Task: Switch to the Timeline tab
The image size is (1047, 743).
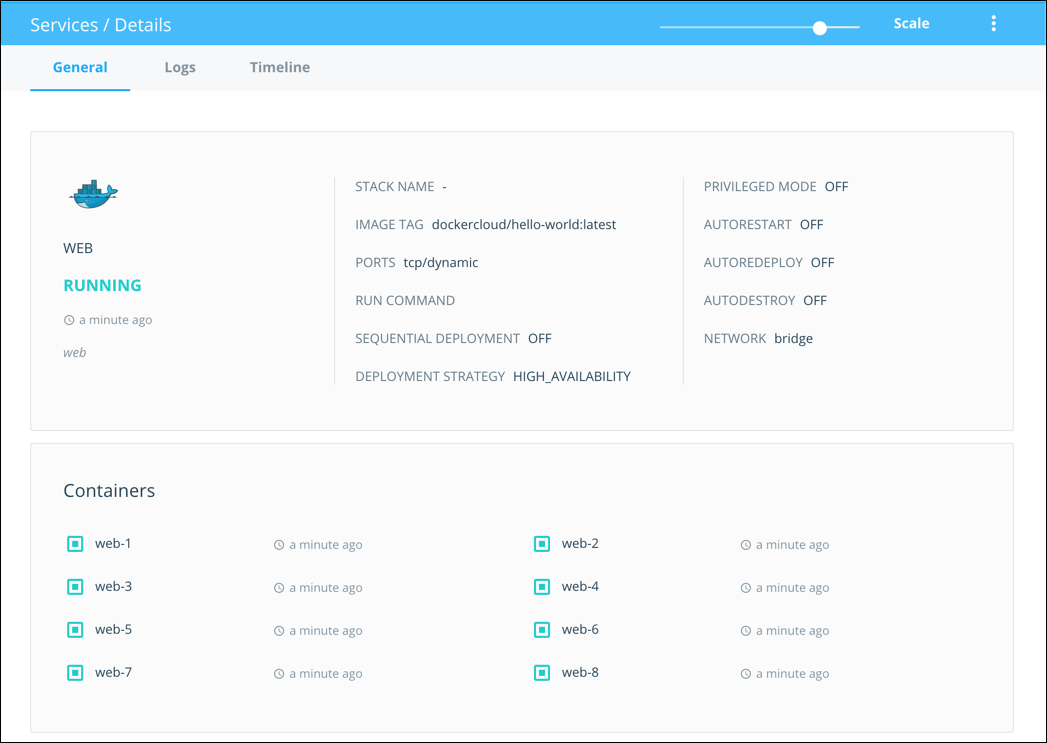Action: (x=280, y=68)
